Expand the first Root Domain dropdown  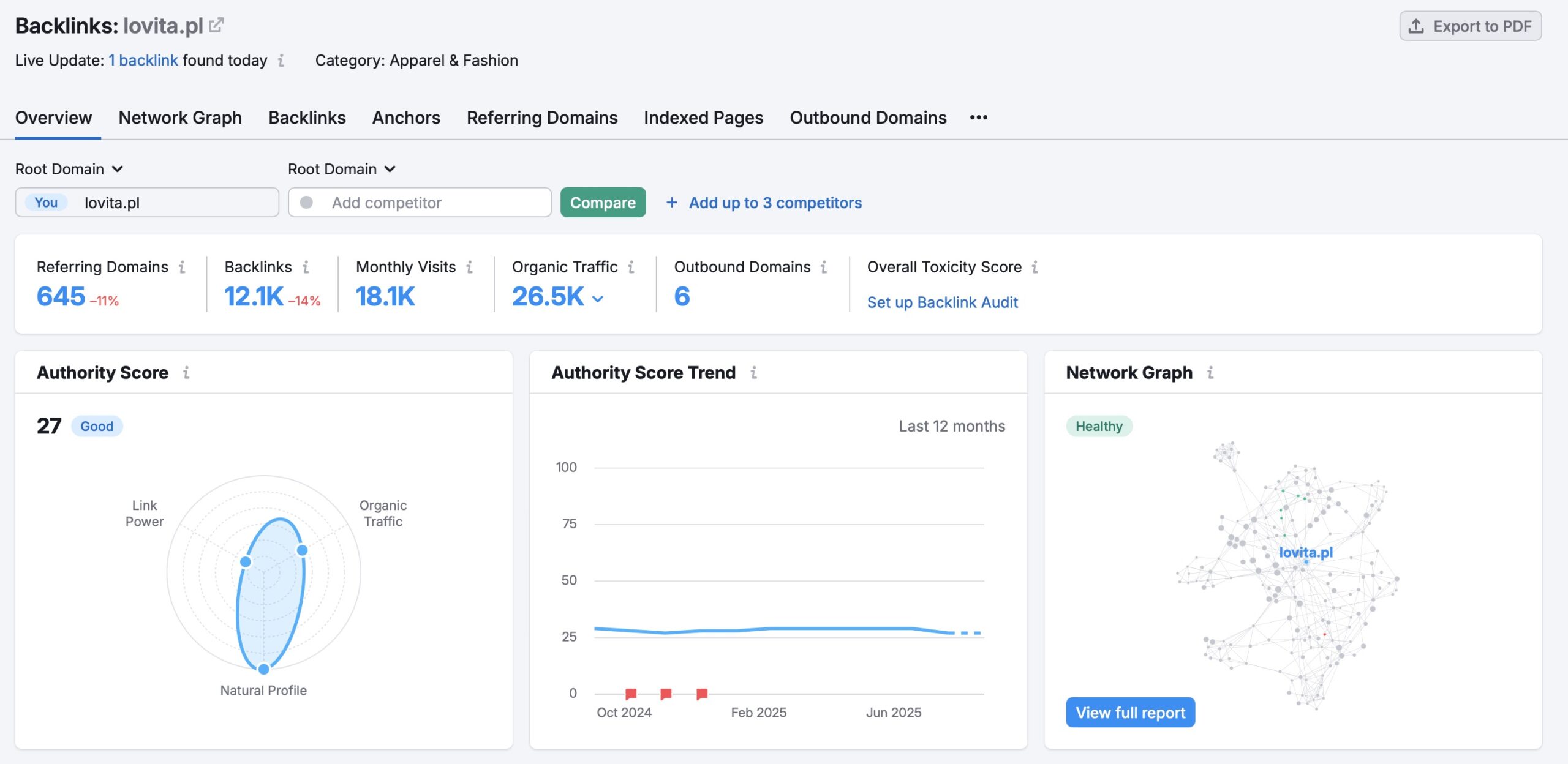(69, 169)
